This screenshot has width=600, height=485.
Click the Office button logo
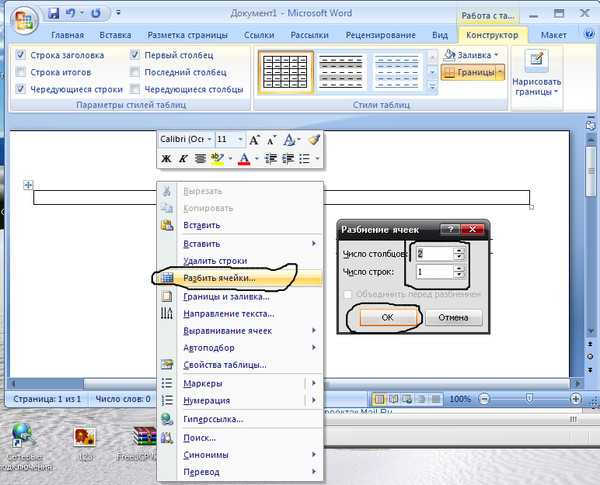click(24, 21)
